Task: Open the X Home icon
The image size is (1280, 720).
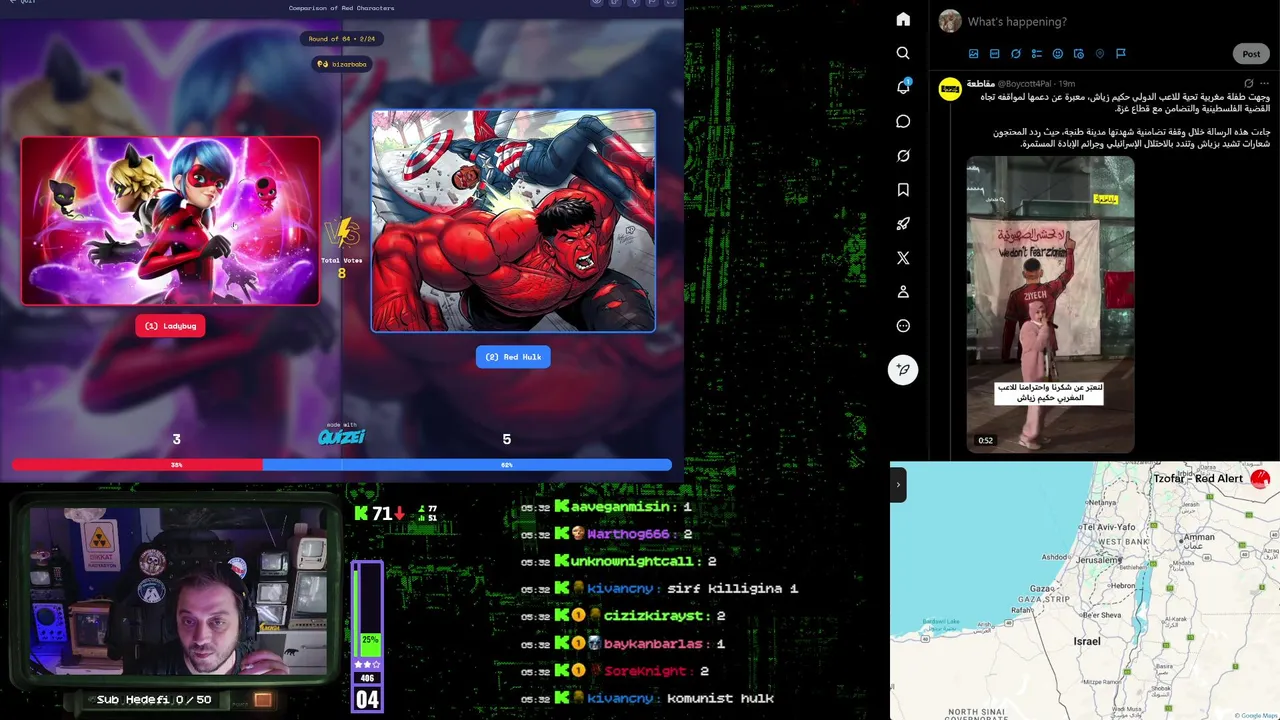Action: tap(903, 19)
